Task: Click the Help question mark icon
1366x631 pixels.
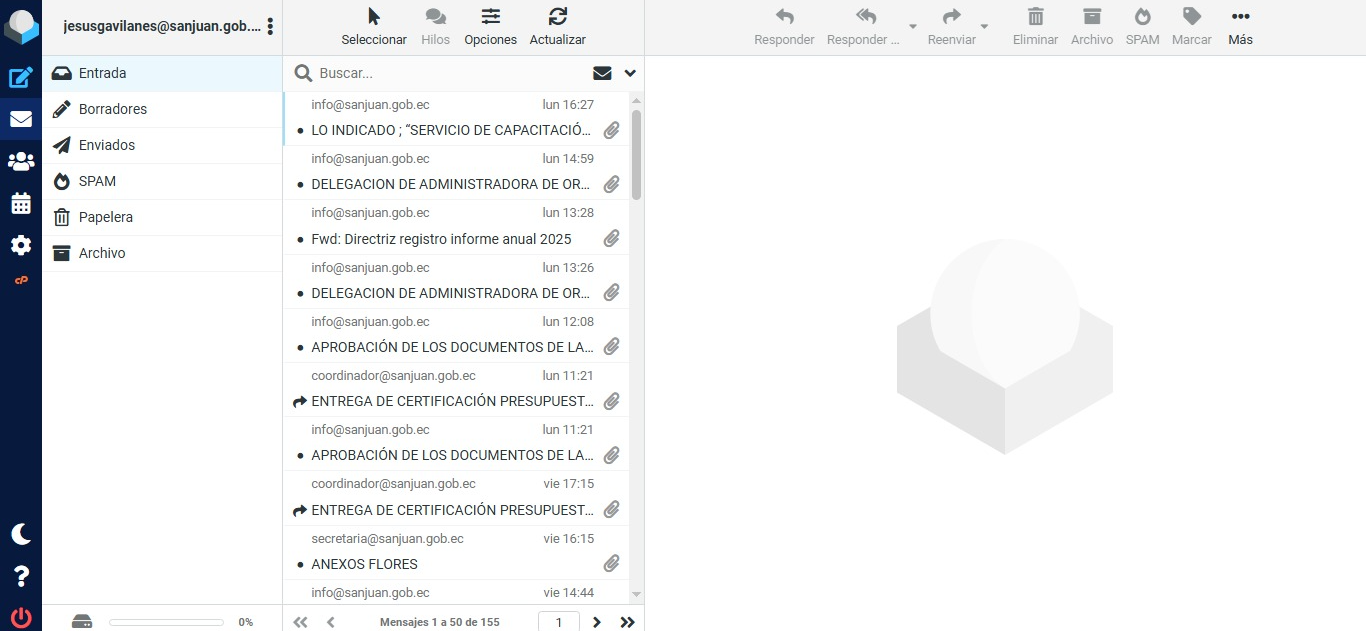Action: 21,576
